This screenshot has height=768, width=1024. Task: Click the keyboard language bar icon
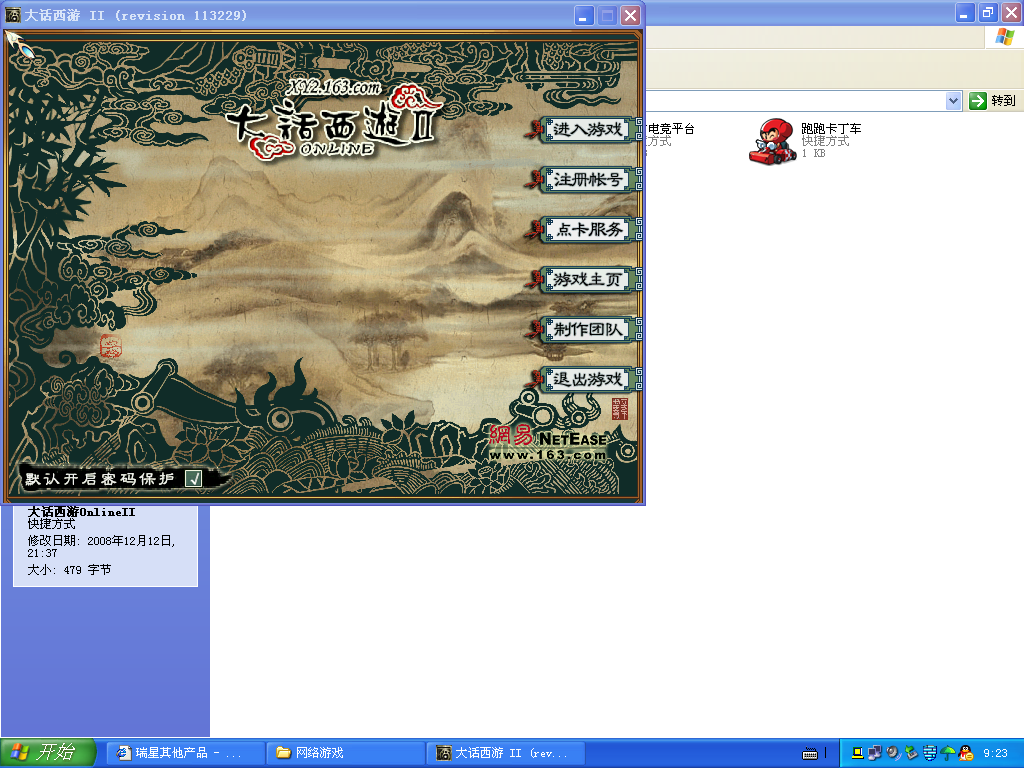(x=810, y=754)
